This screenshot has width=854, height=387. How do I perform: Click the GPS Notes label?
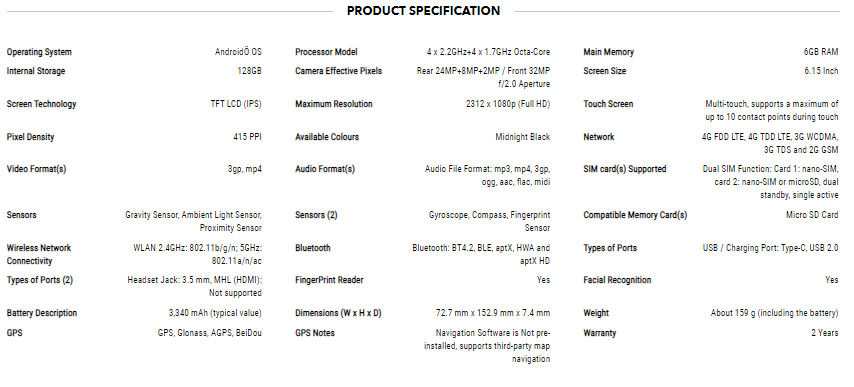click(315, 333)
